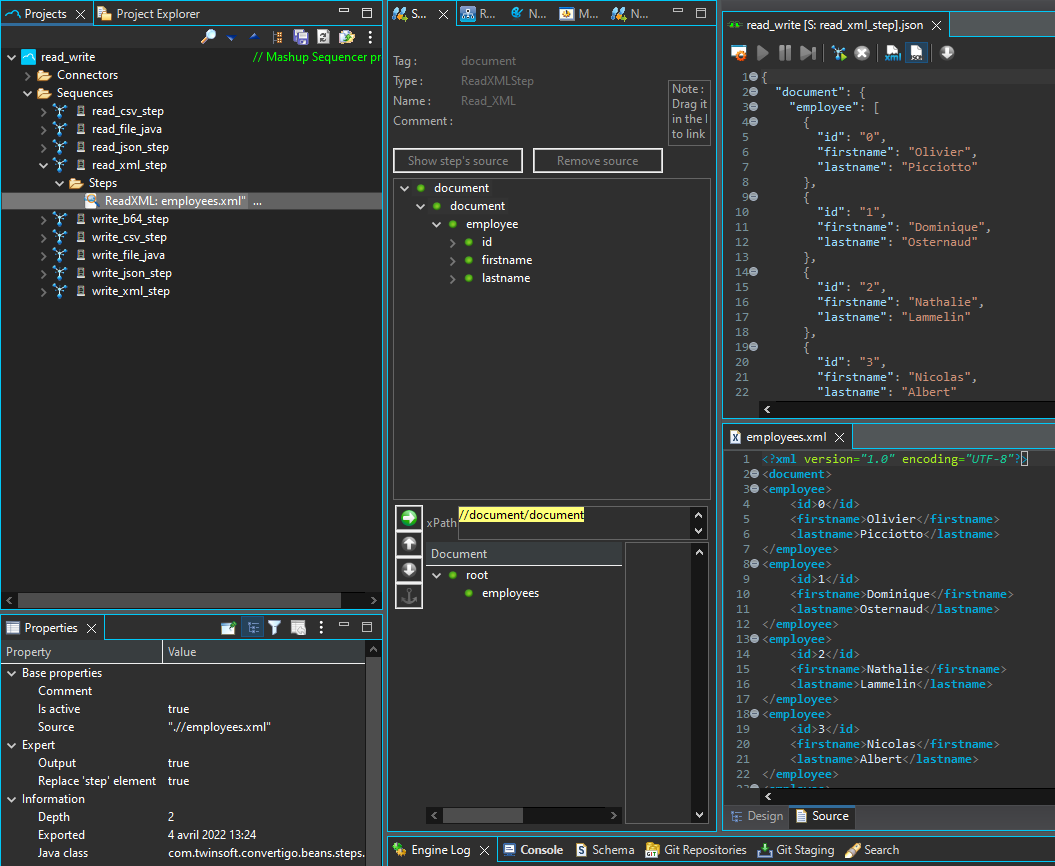Select the pause icon in sequence editor toolbar
The image size is (1055, 866).
click(786, 52)
